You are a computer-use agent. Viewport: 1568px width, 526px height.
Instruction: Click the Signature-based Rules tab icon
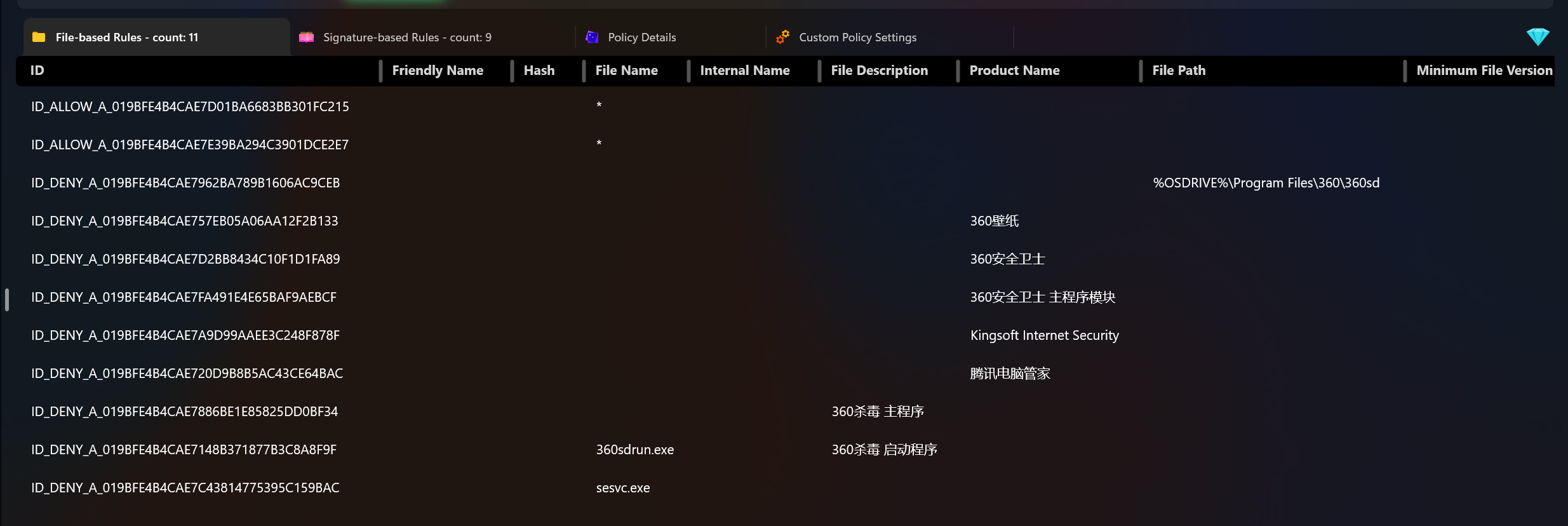click(307, 37)
